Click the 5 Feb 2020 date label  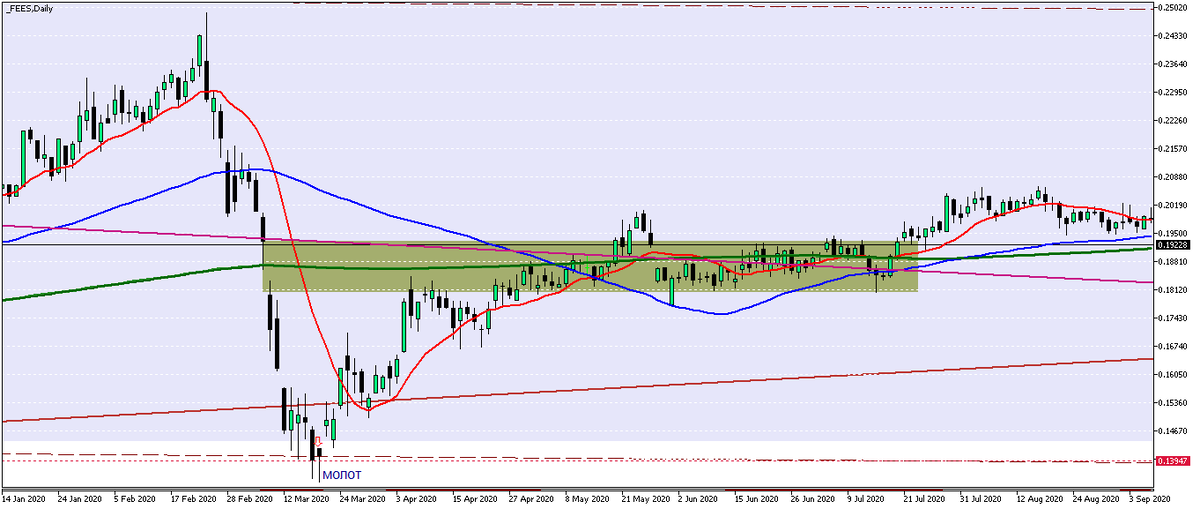point(136,497)
